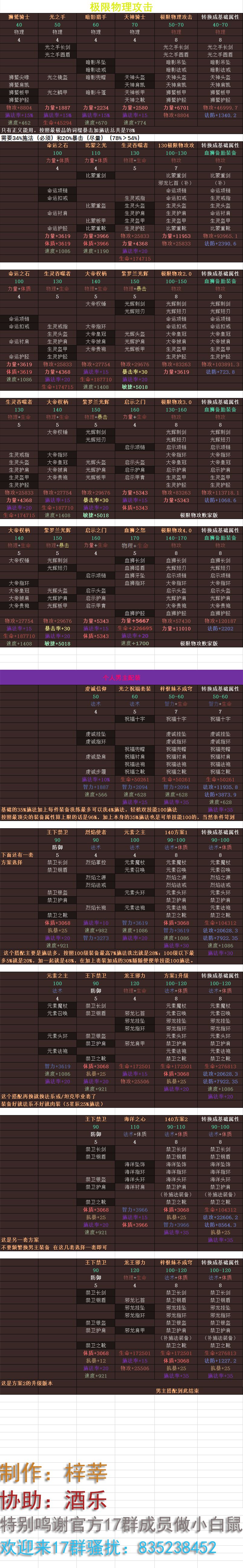
Task: Click the group number 835238452 line
Action: (177, 1547)
